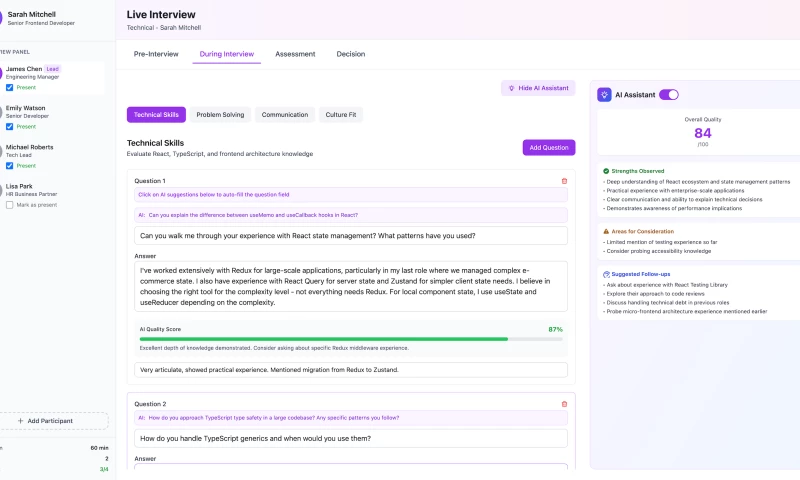Click the Overall Quality score 84
The height and width of the screenshot is (480, 800).
pyautogui.click(x=703, y=133)
